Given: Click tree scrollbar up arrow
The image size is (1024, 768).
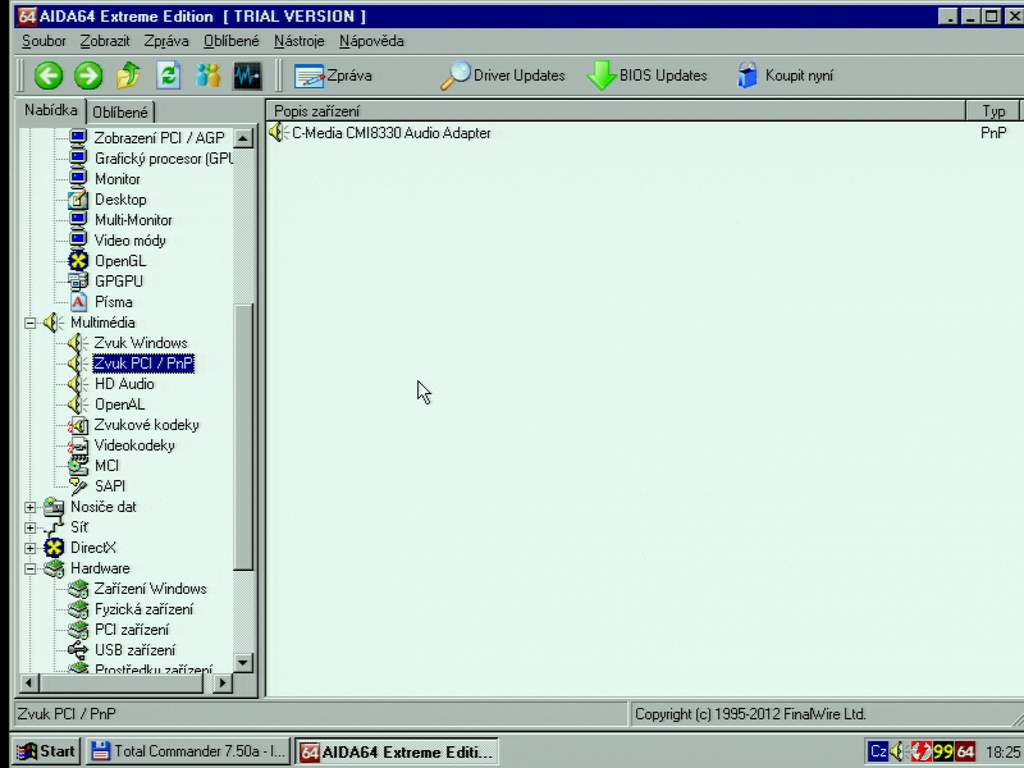Looking at the screenshot, I should click(242, 138).
